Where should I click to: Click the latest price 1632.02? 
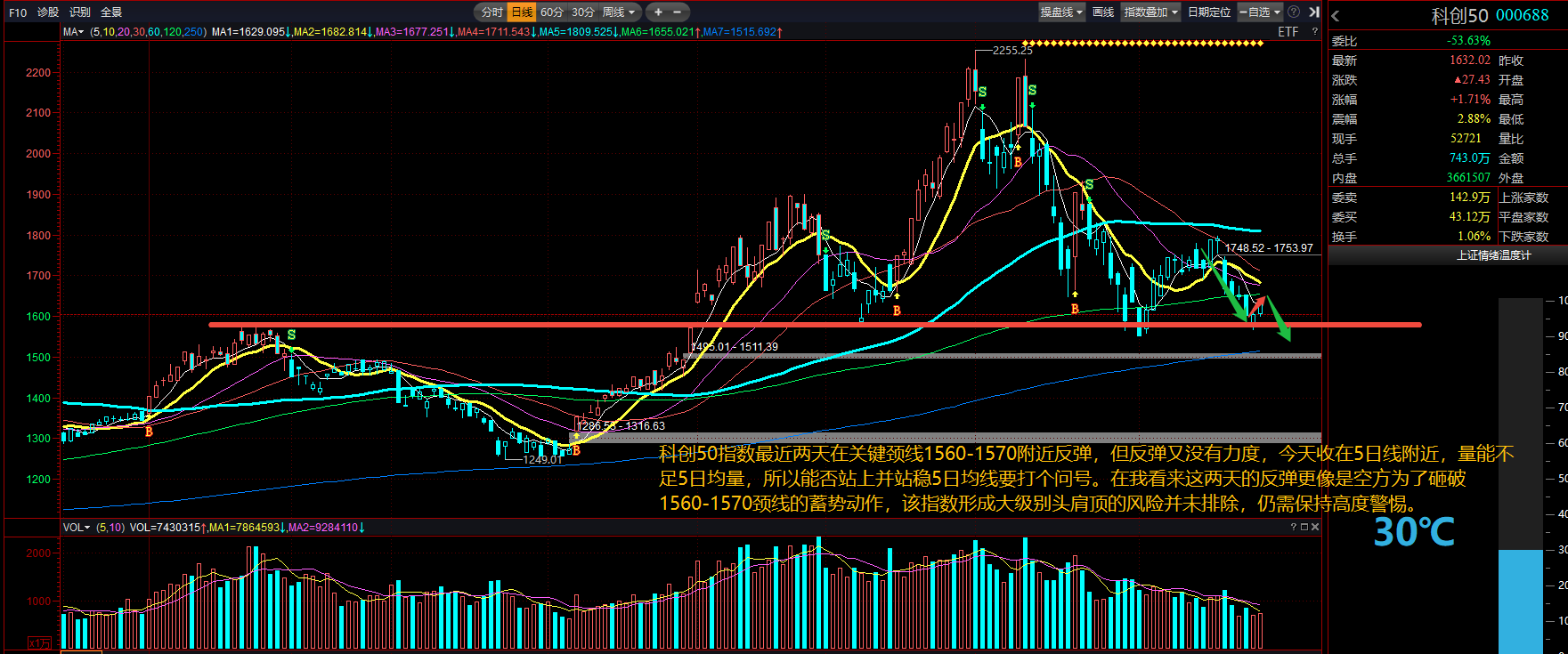[1470, 61]
